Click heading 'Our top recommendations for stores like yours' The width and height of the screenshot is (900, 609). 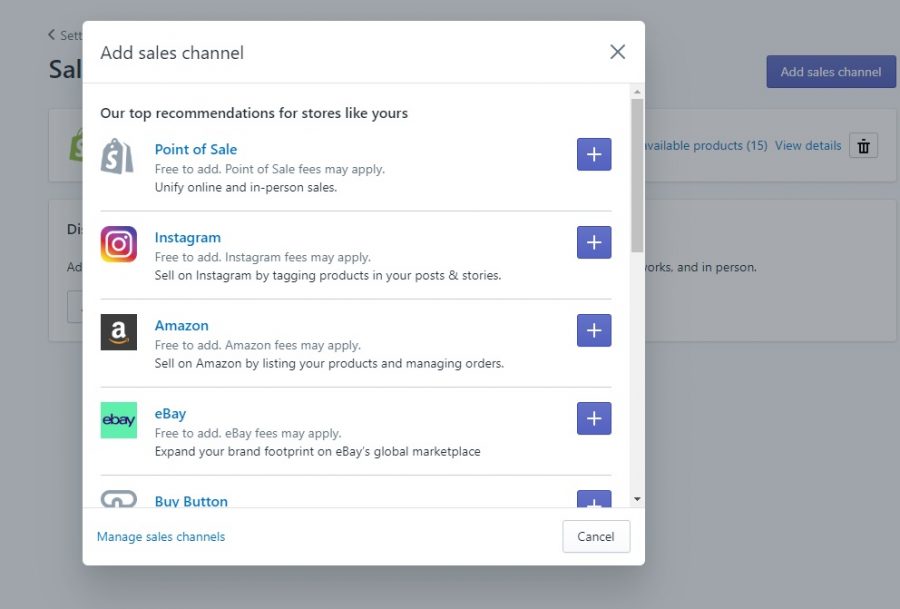[254, 113]
